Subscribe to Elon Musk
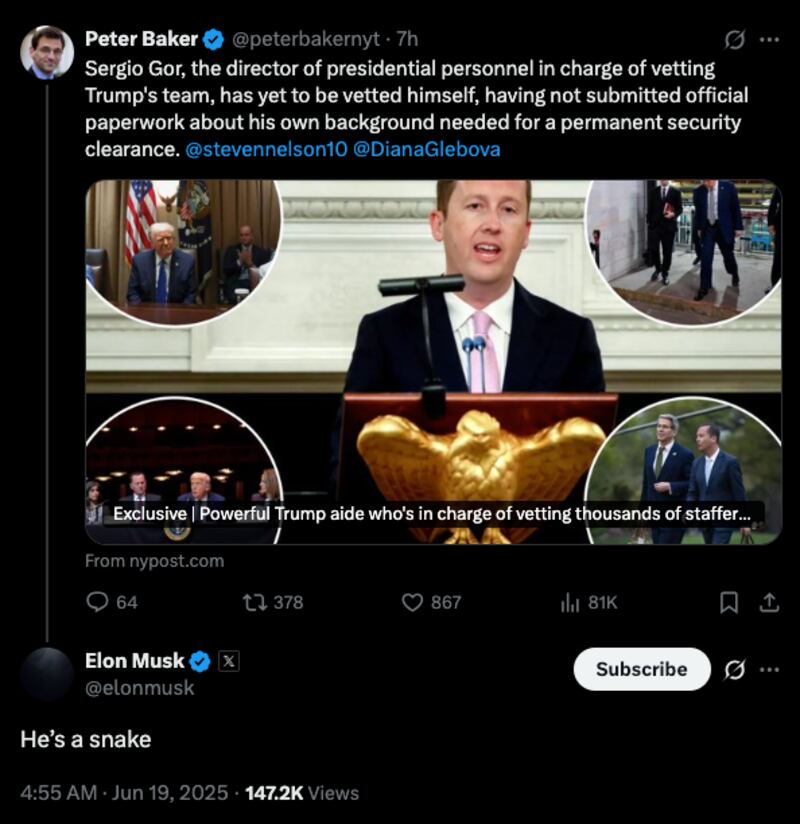This screenshot has height=824, width=800. tap(641, 670)
